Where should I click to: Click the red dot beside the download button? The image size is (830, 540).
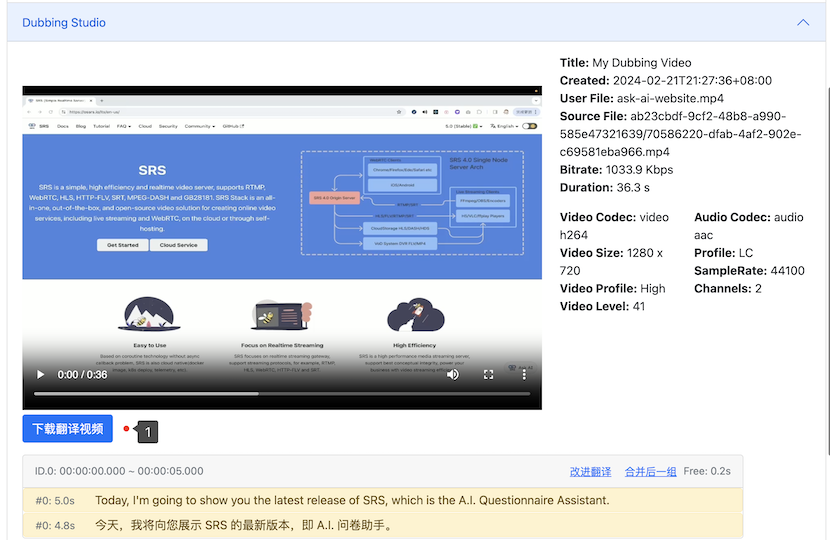coord(126,429)
